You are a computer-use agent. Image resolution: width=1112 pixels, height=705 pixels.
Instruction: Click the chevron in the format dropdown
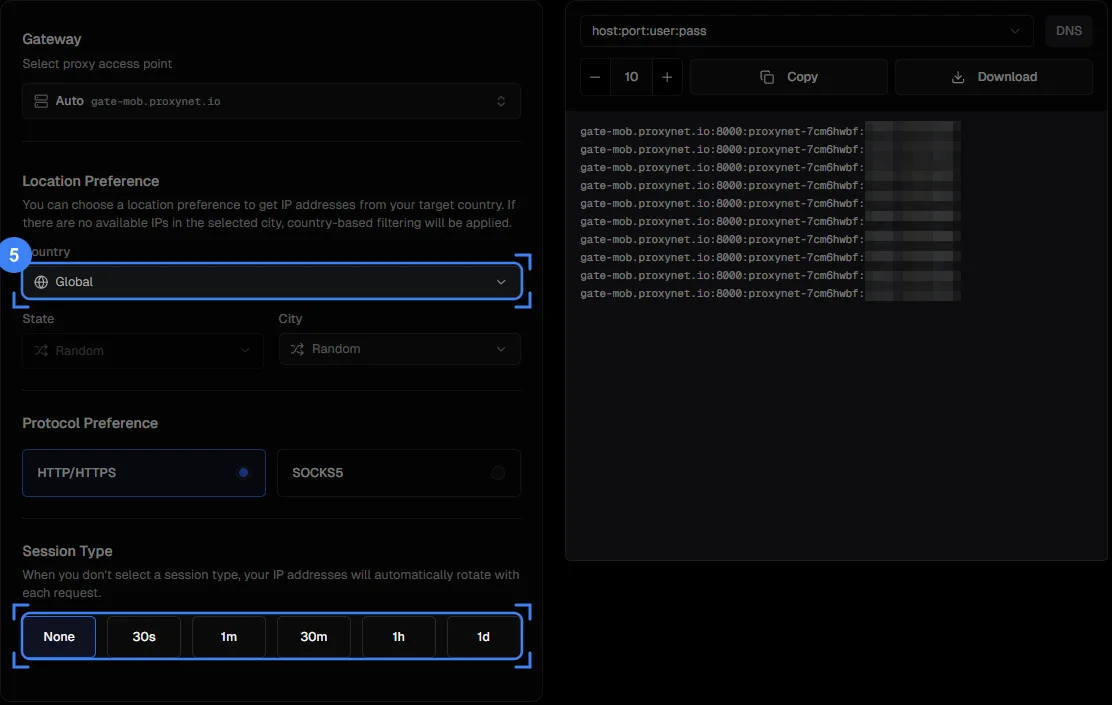click(1015, 31)
